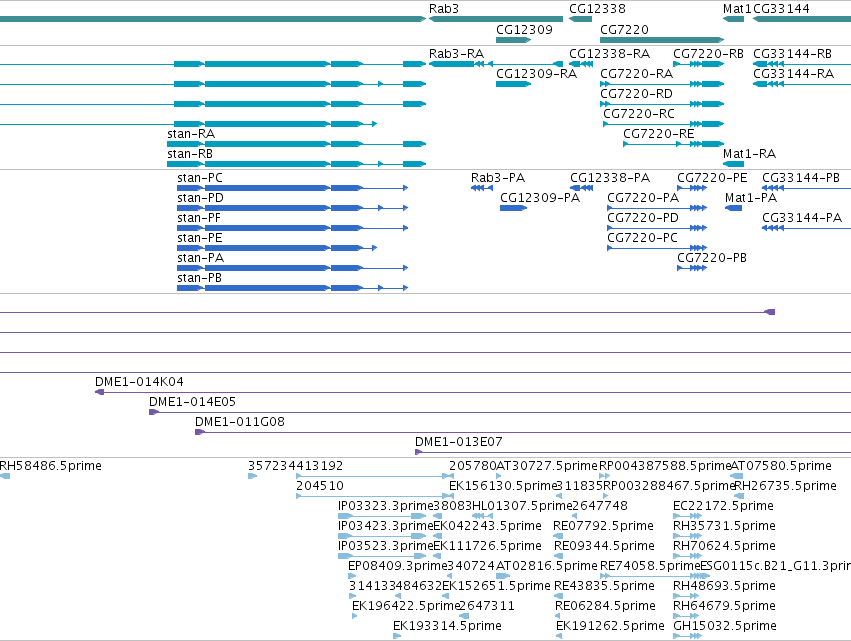Select the EK111726.5prime EST label
The width and height of the screenshot is (851, 641).
[487, 547]
